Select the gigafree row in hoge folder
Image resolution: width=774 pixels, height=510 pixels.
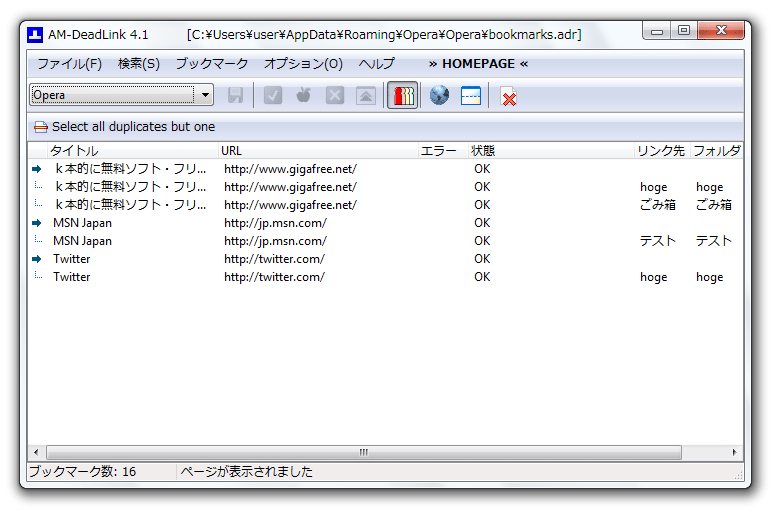tap(385, 187)
